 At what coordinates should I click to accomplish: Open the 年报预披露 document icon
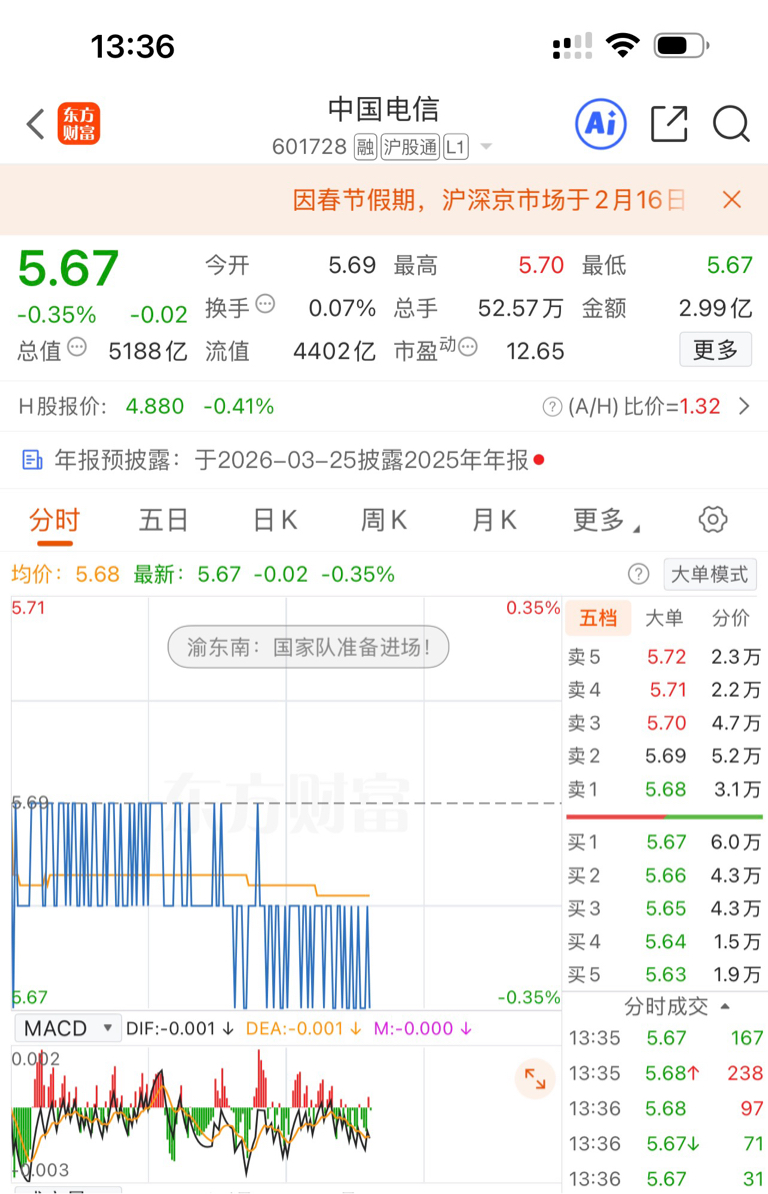click(32, 460)
